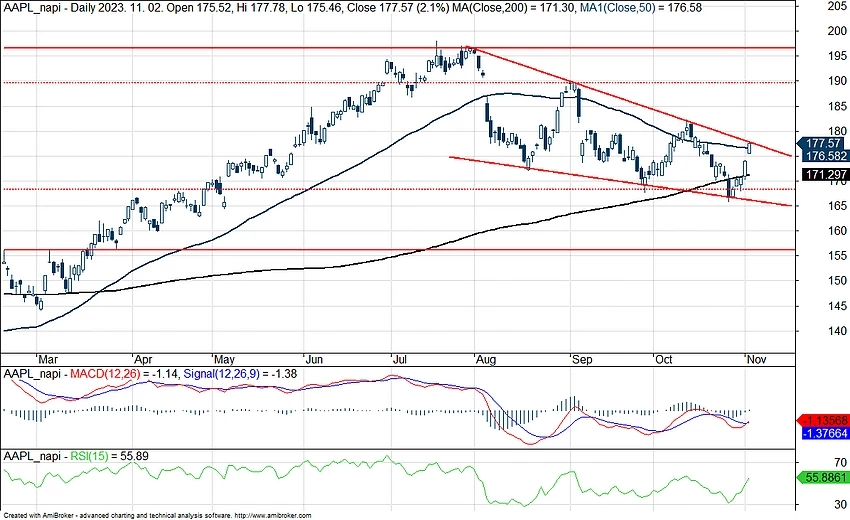Viewport: 850px width, 520px height.
Task: Click the Close 177.57 (2.1%) value
Action: (x=396, y=8)
